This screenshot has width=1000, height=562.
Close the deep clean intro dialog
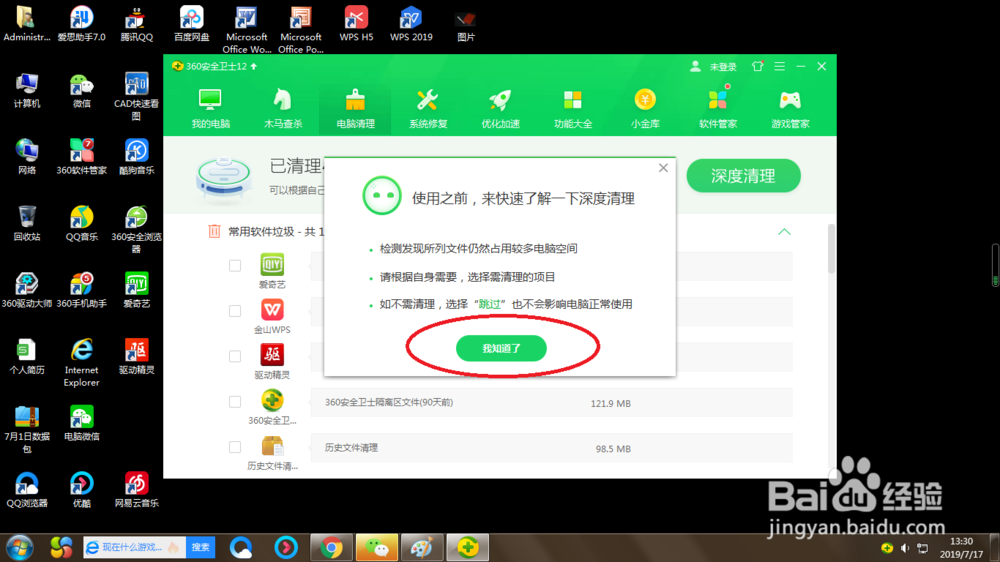[x=663, y=168]
